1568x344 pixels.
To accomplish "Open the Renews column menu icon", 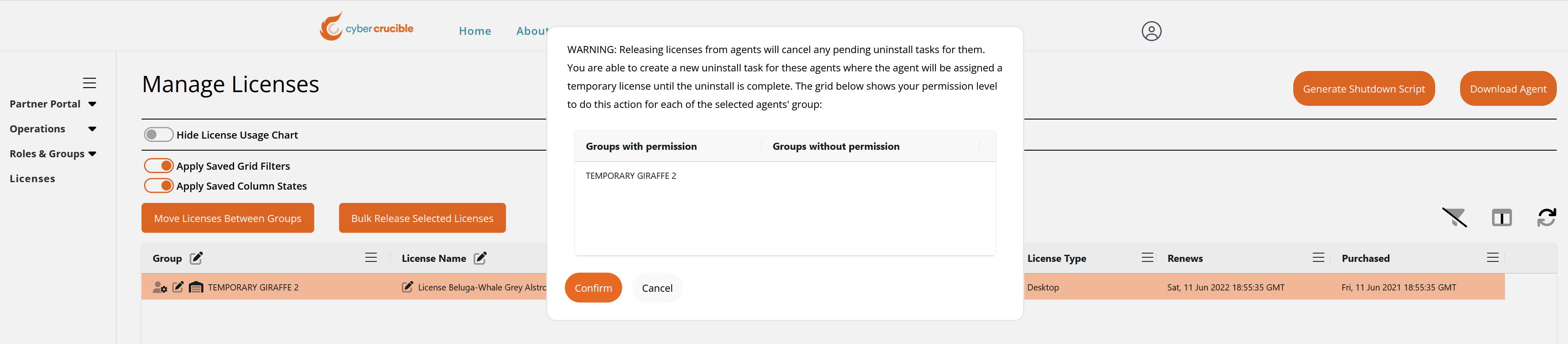I will (x=1318, y=258).
